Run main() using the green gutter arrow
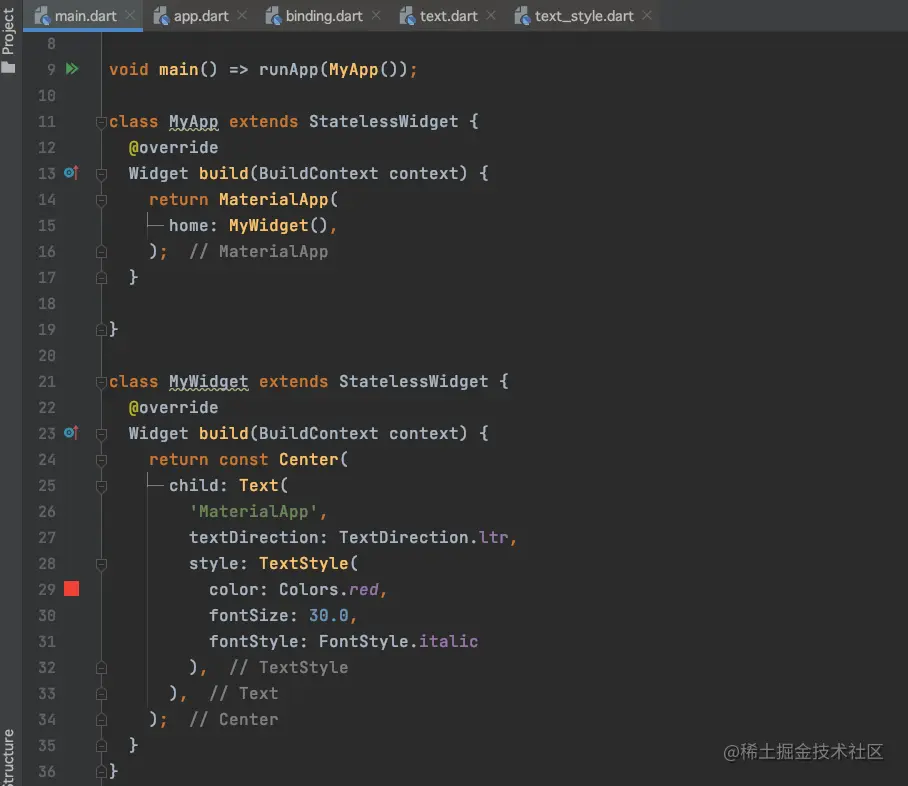 coord(70,69)
